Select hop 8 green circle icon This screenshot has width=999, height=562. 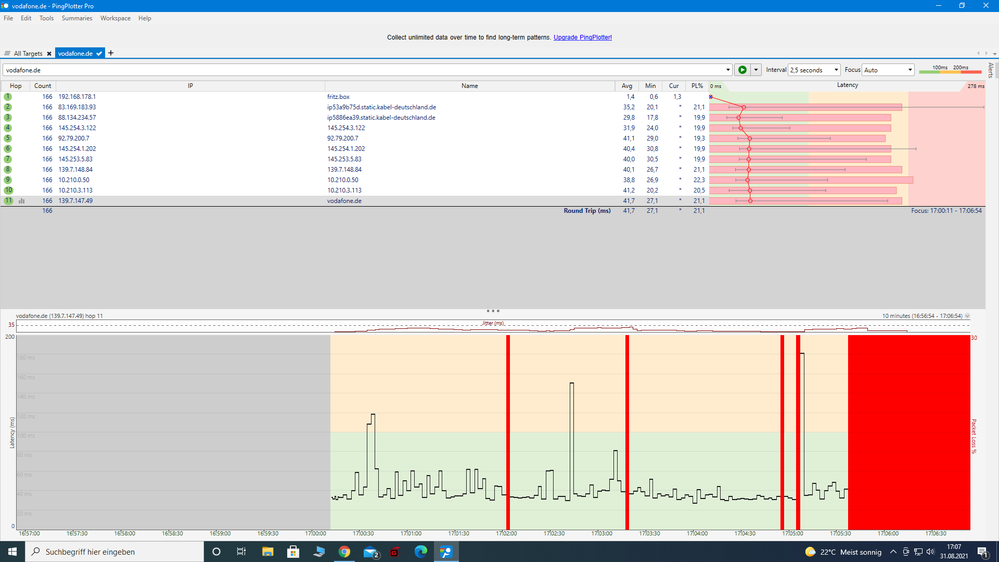(8, 169)
